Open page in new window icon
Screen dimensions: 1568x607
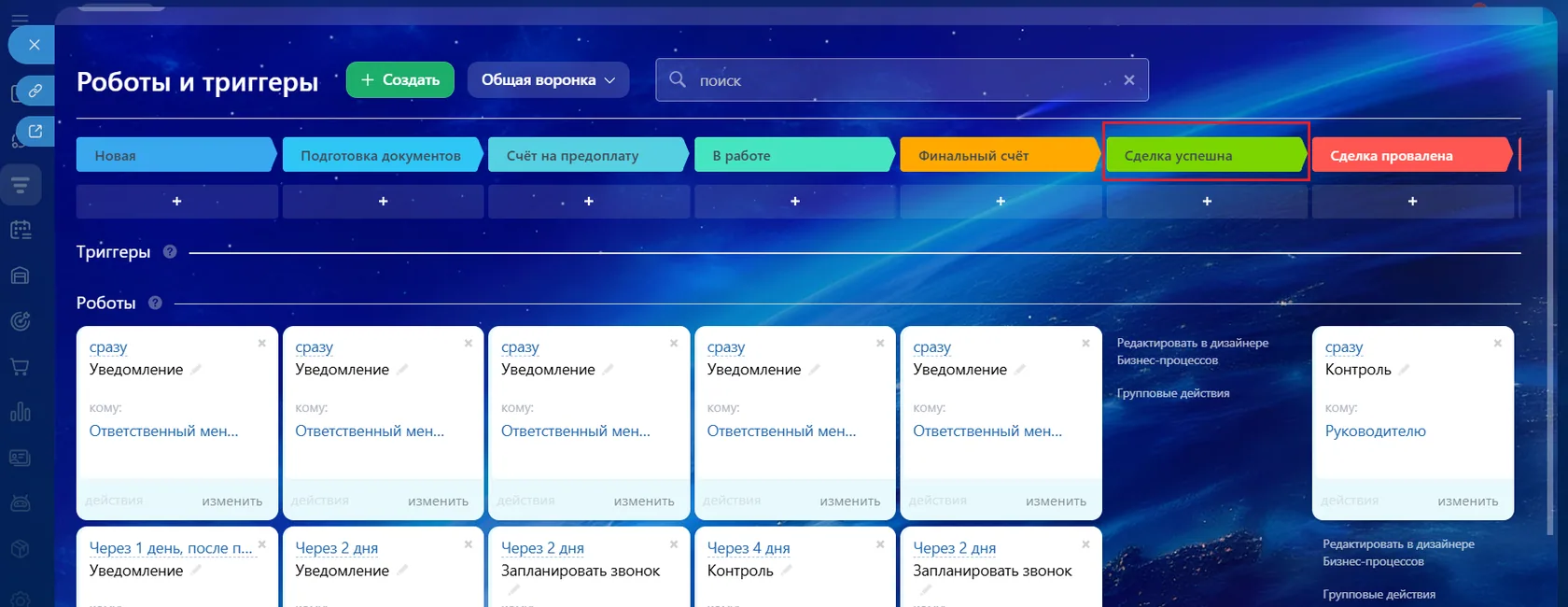click(x=35, y=131)
